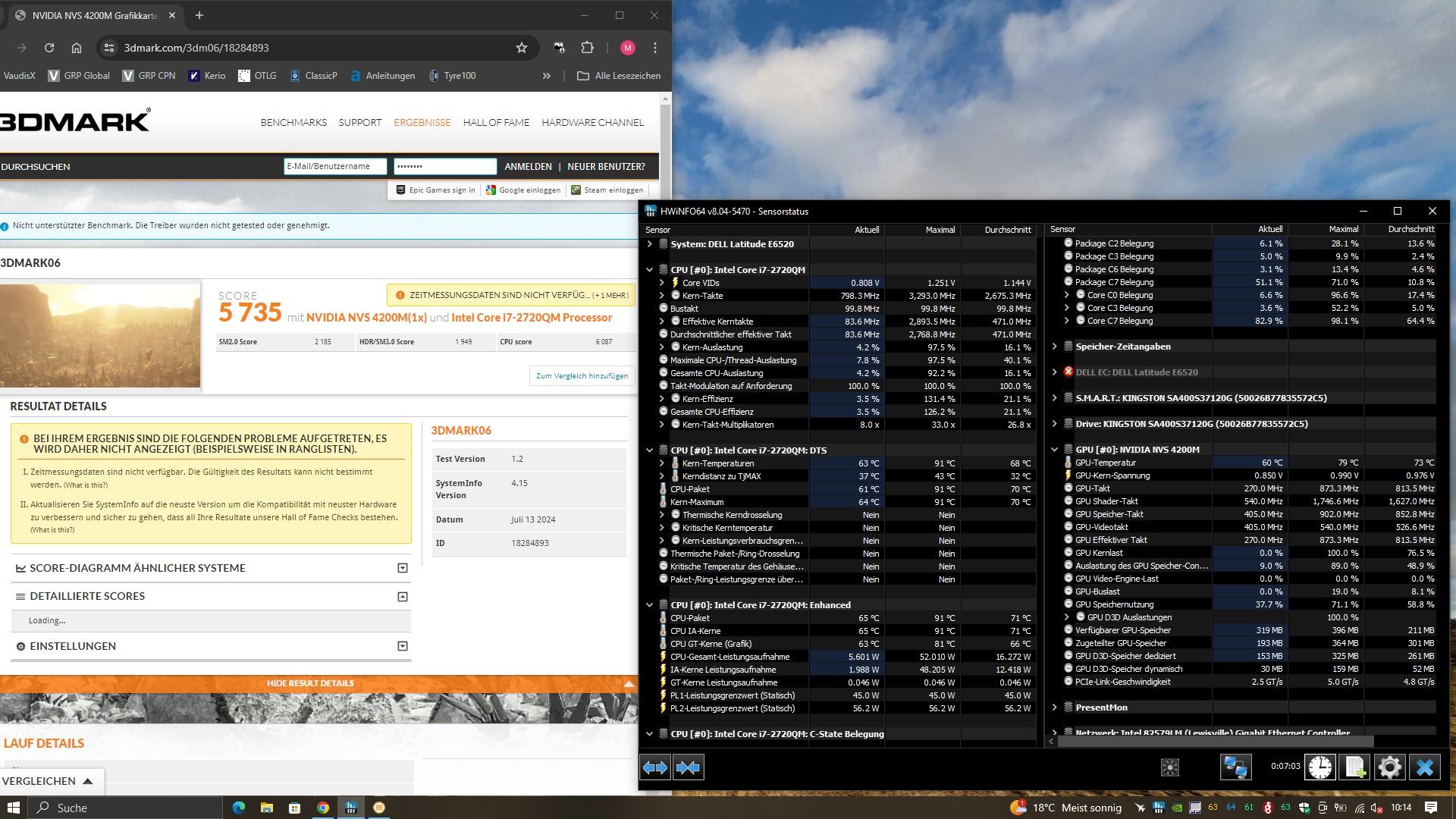Collapse GPU [#0]: NVIDIA NVS 4200M node
This screenshot has height=819, width=1456.
[x=1054, y=450]
